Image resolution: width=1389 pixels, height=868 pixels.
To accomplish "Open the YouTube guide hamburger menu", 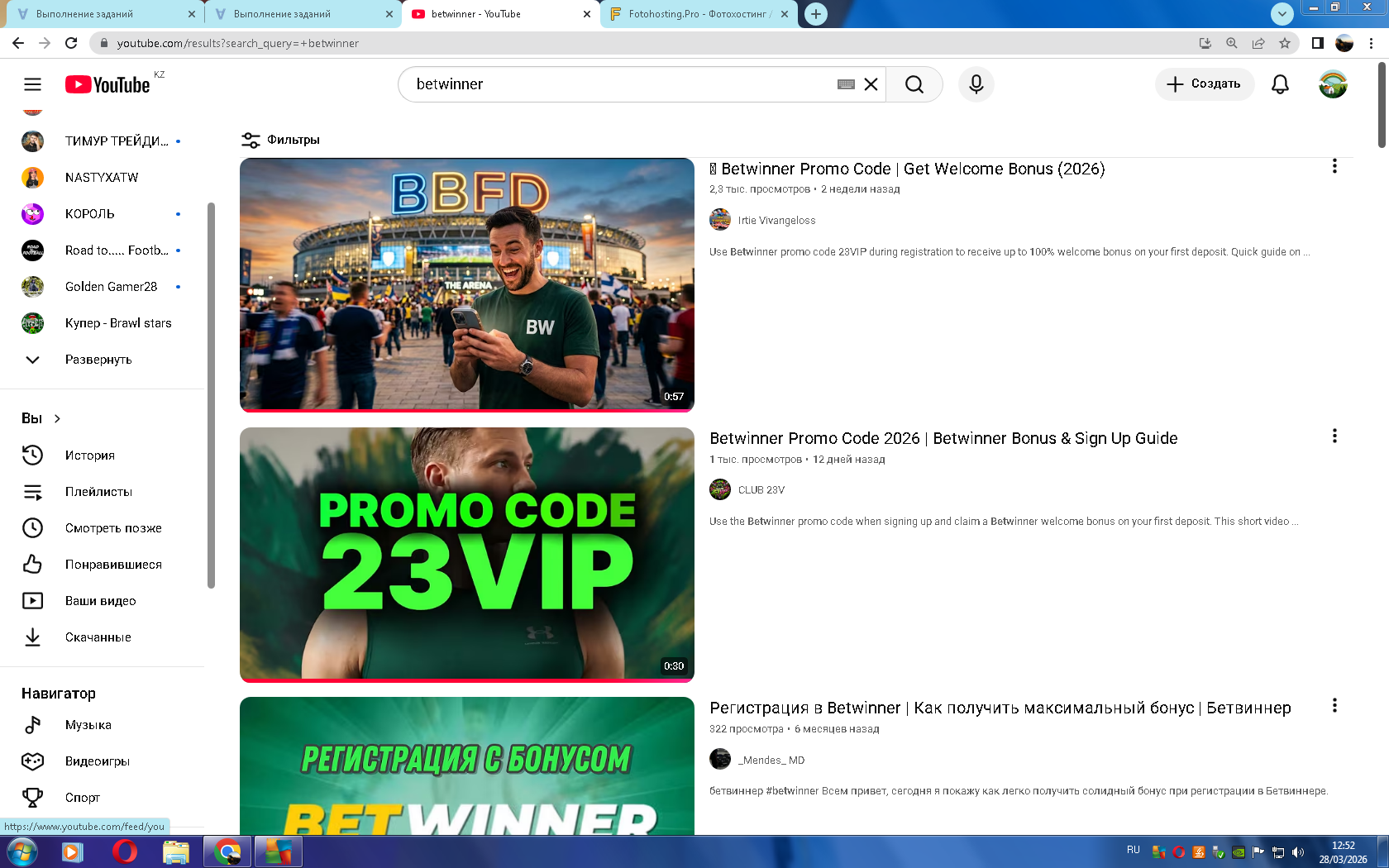I will (x=32, y=84).
